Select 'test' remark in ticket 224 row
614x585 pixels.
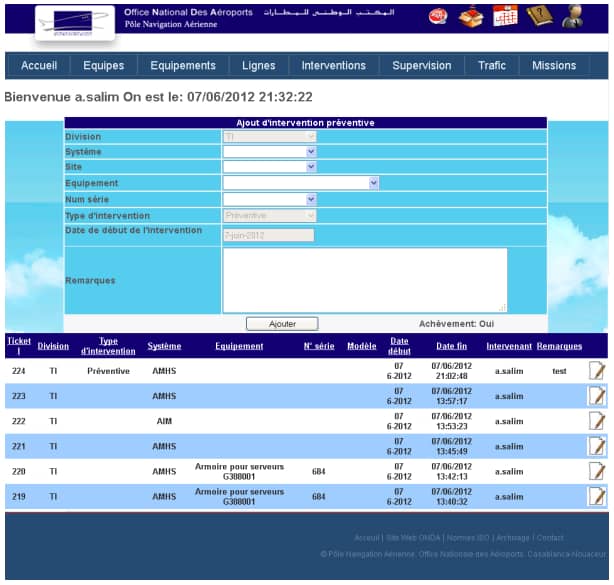point(559,371)
